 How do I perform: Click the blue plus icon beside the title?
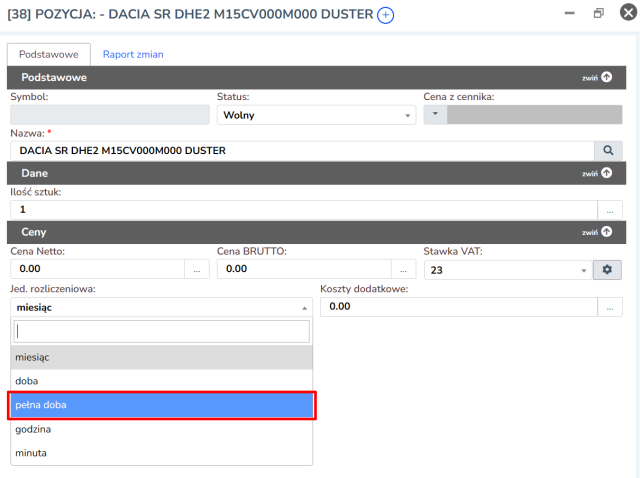click(x=385, y=16)
